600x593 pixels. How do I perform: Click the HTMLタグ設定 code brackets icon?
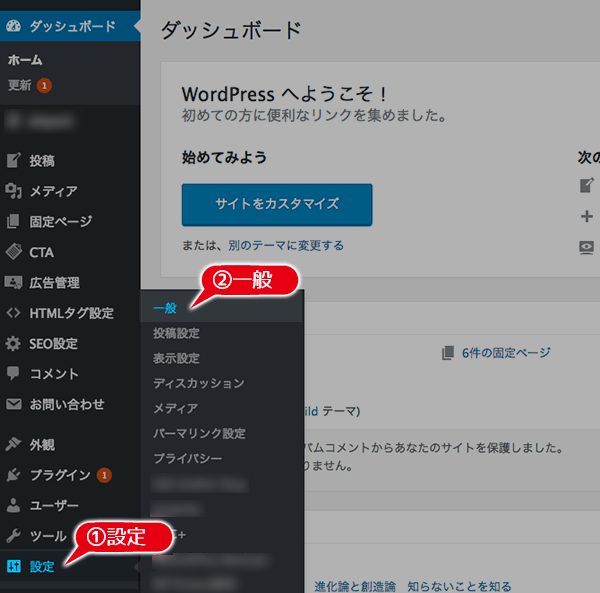pos(13,313)
